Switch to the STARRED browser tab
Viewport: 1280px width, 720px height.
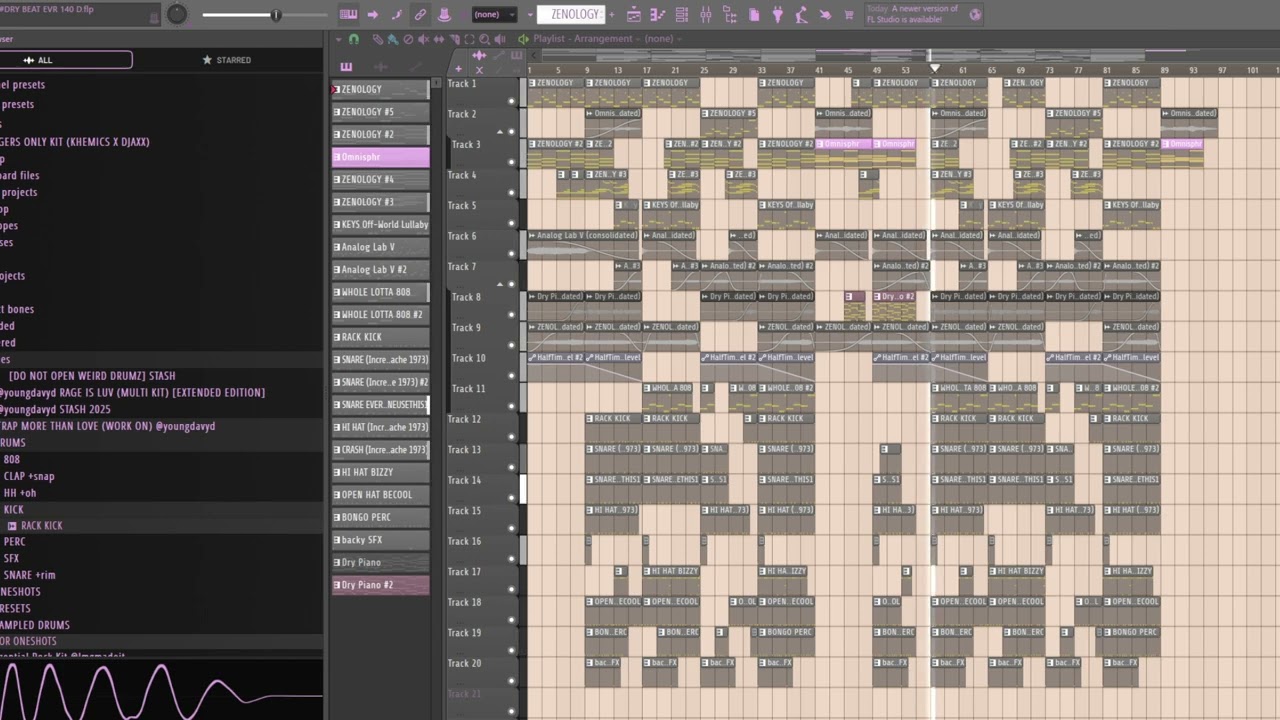coord(227,60)
